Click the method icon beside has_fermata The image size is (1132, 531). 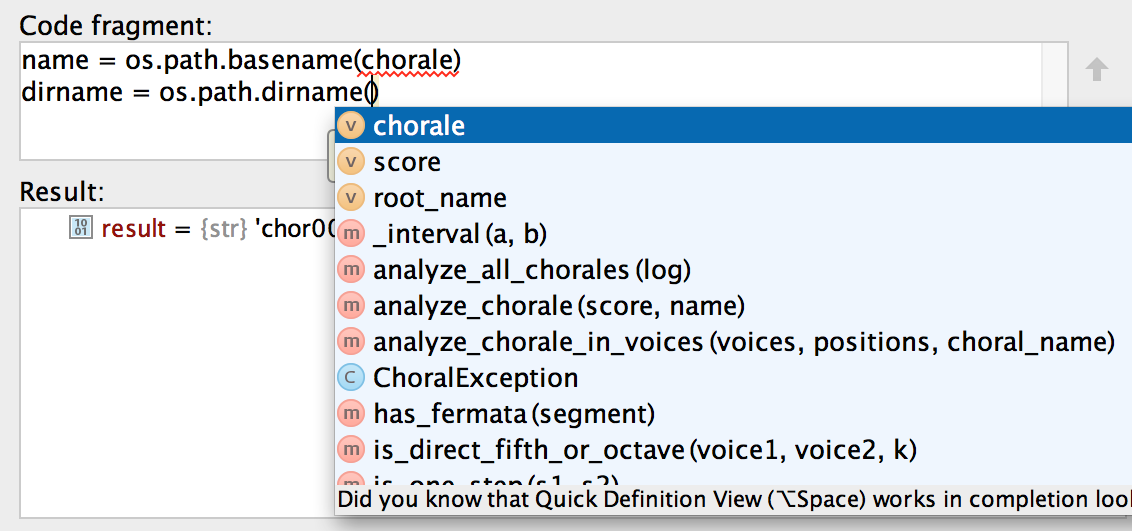(350, 414)
